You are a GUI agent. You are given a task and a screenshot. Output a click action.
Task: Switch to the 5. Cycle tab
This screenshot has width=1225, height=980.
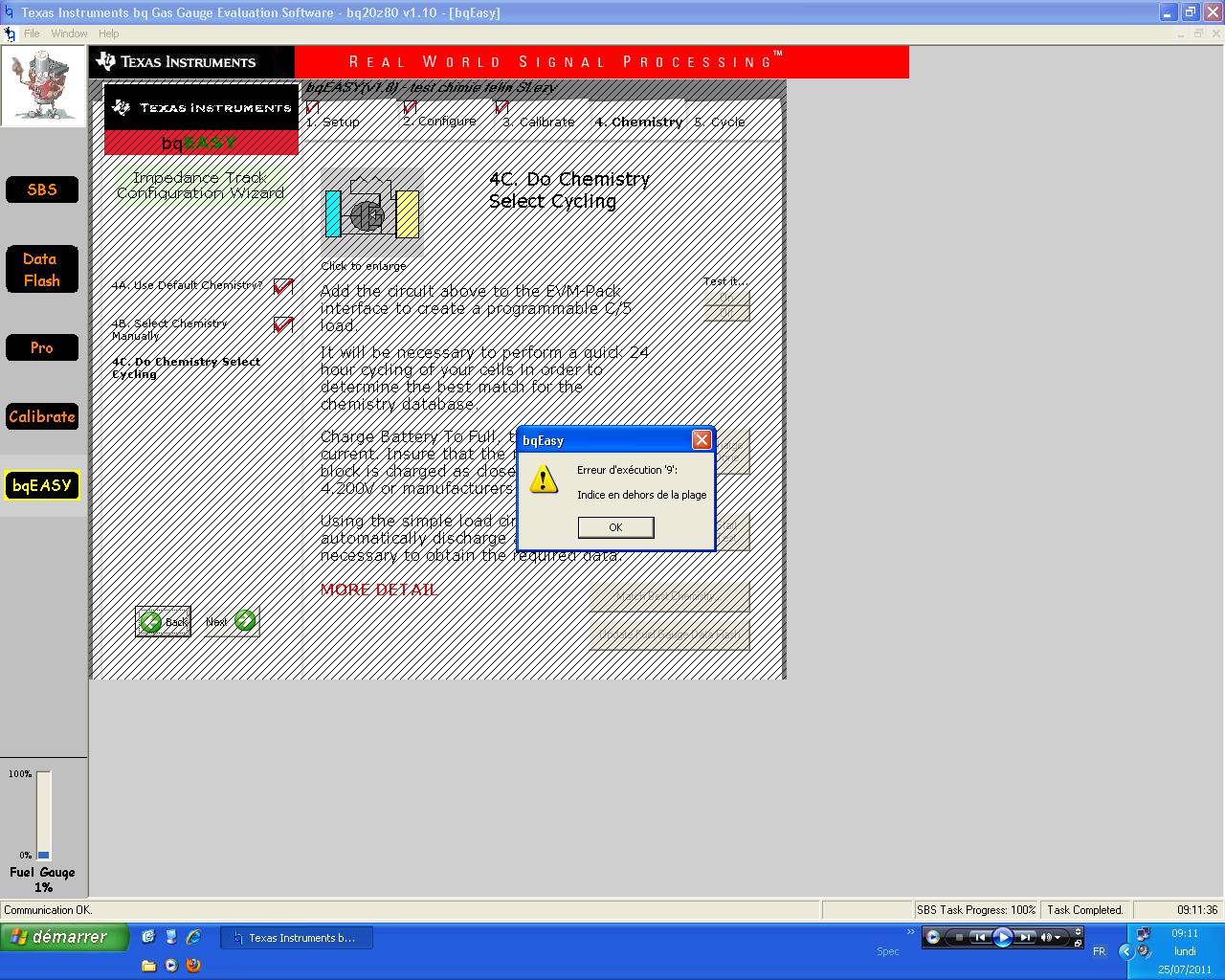point(720,122)
